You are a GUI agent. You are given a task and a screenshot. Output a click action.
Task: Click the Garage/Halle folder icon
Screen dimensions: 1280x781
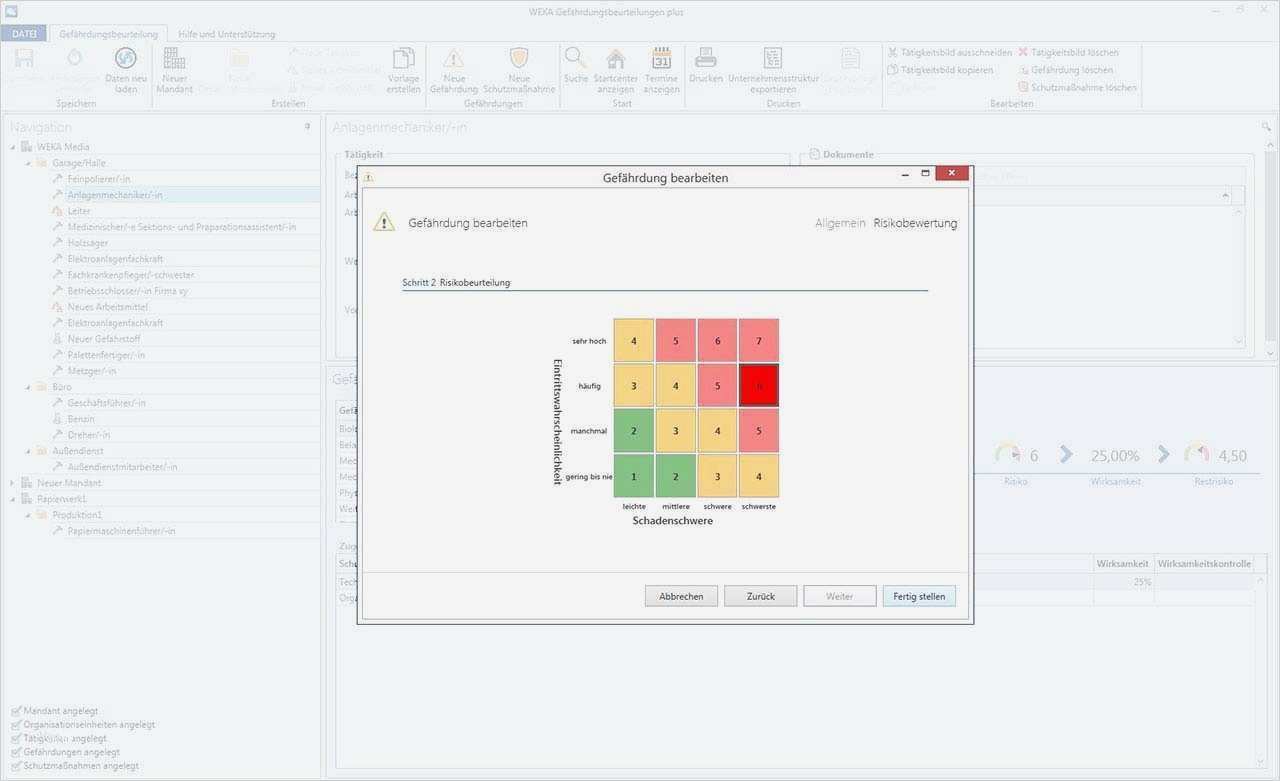pyautogui.click(x=42, y=163)
